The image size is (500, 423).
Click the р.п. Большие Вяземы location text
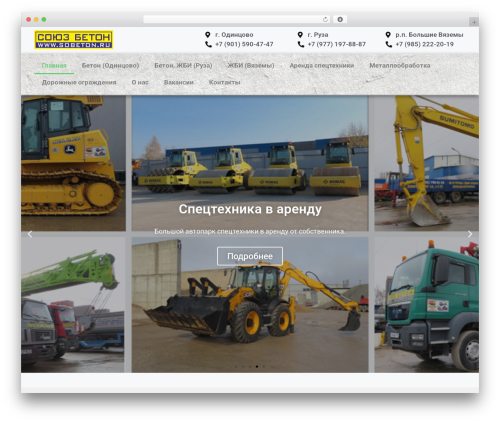429,35
